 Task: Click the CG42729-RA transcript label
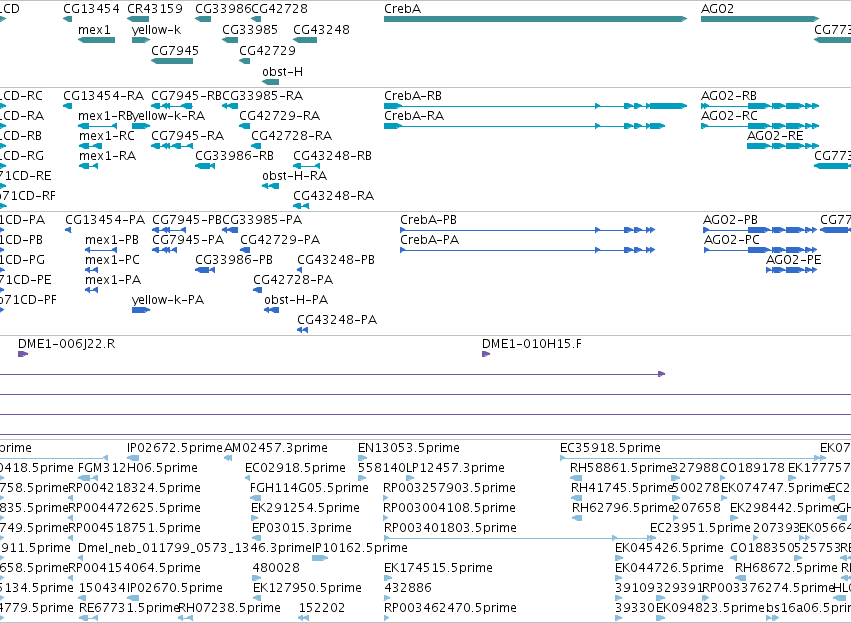(x=280, y=116)
